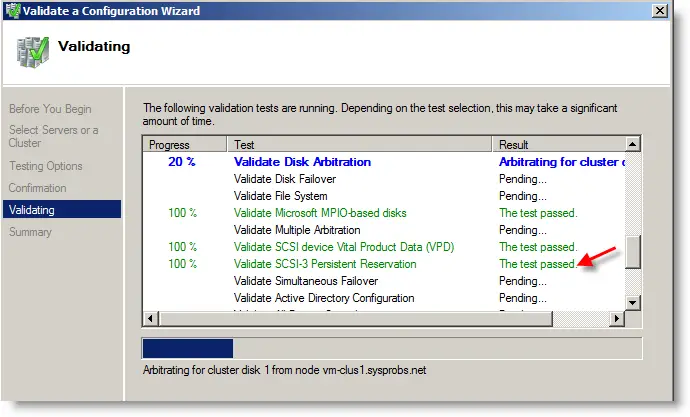Click the overall validation progress bar
This screenshot has width=690, height=417.
[392, 348]
